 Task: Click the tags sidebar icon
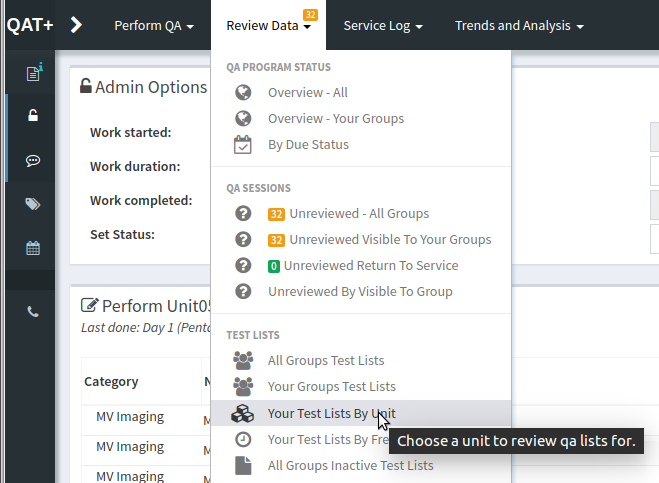pos(33,204)
